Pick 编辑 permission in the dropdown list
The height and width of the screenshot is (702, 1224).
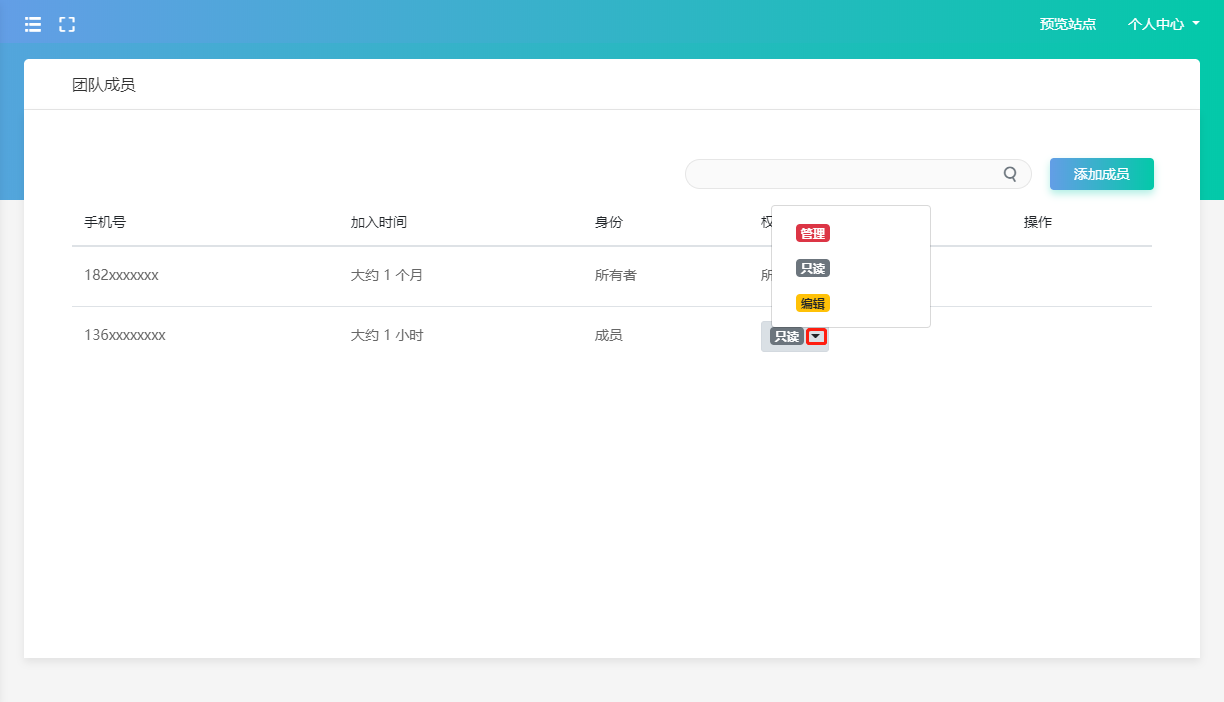pyautogui.click(x=812, y=304)
